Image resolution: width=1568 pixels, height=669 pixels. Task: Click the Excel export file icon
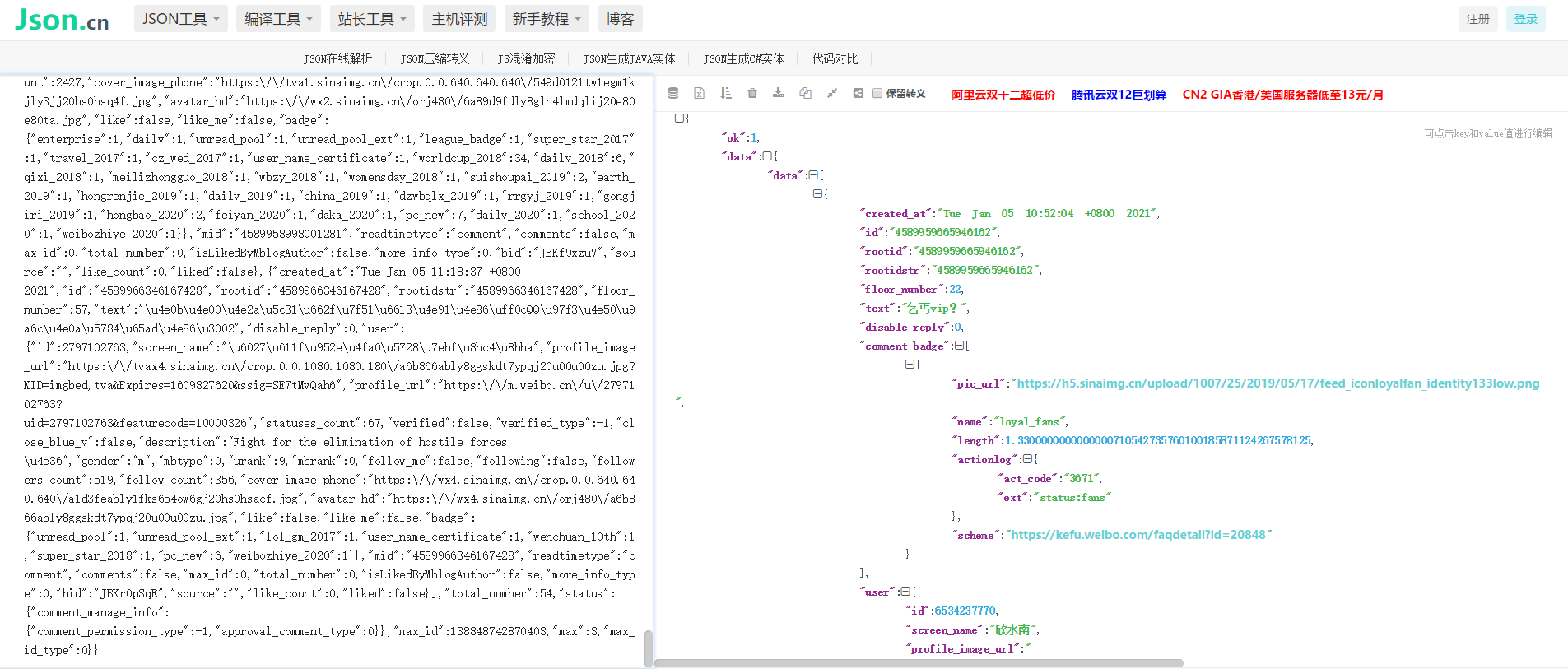click(700, 93)
